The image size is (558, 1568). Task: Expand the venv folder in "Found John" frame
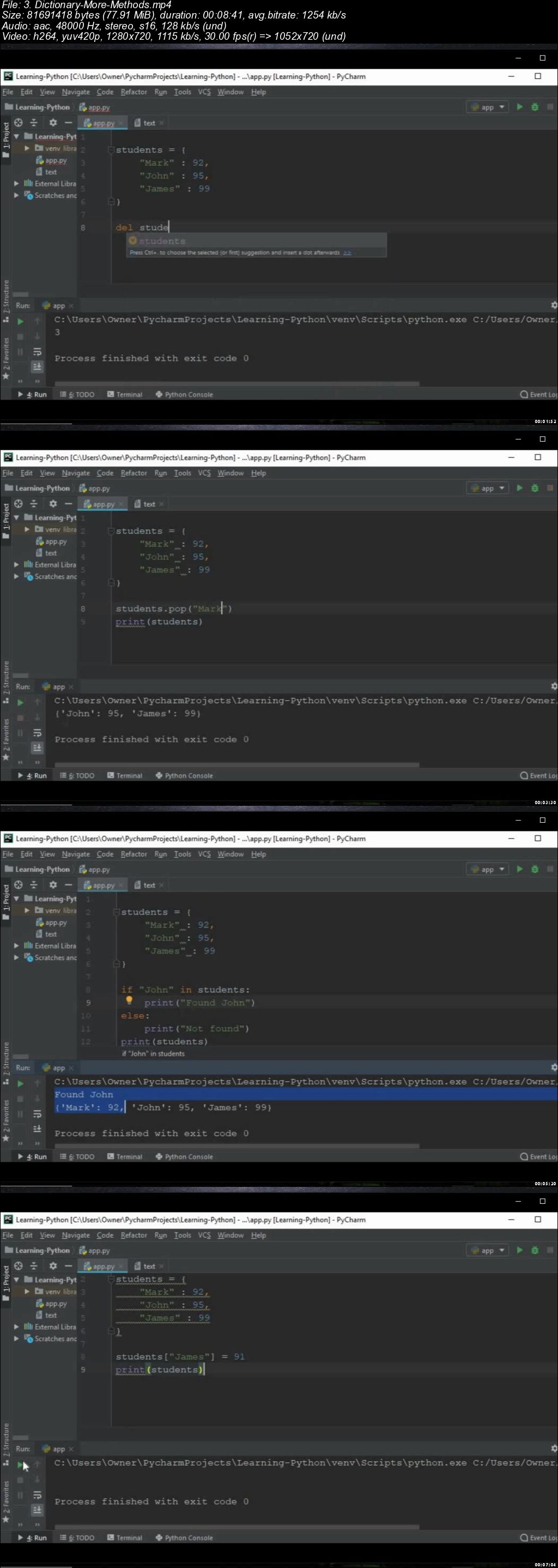coord(27,910)
